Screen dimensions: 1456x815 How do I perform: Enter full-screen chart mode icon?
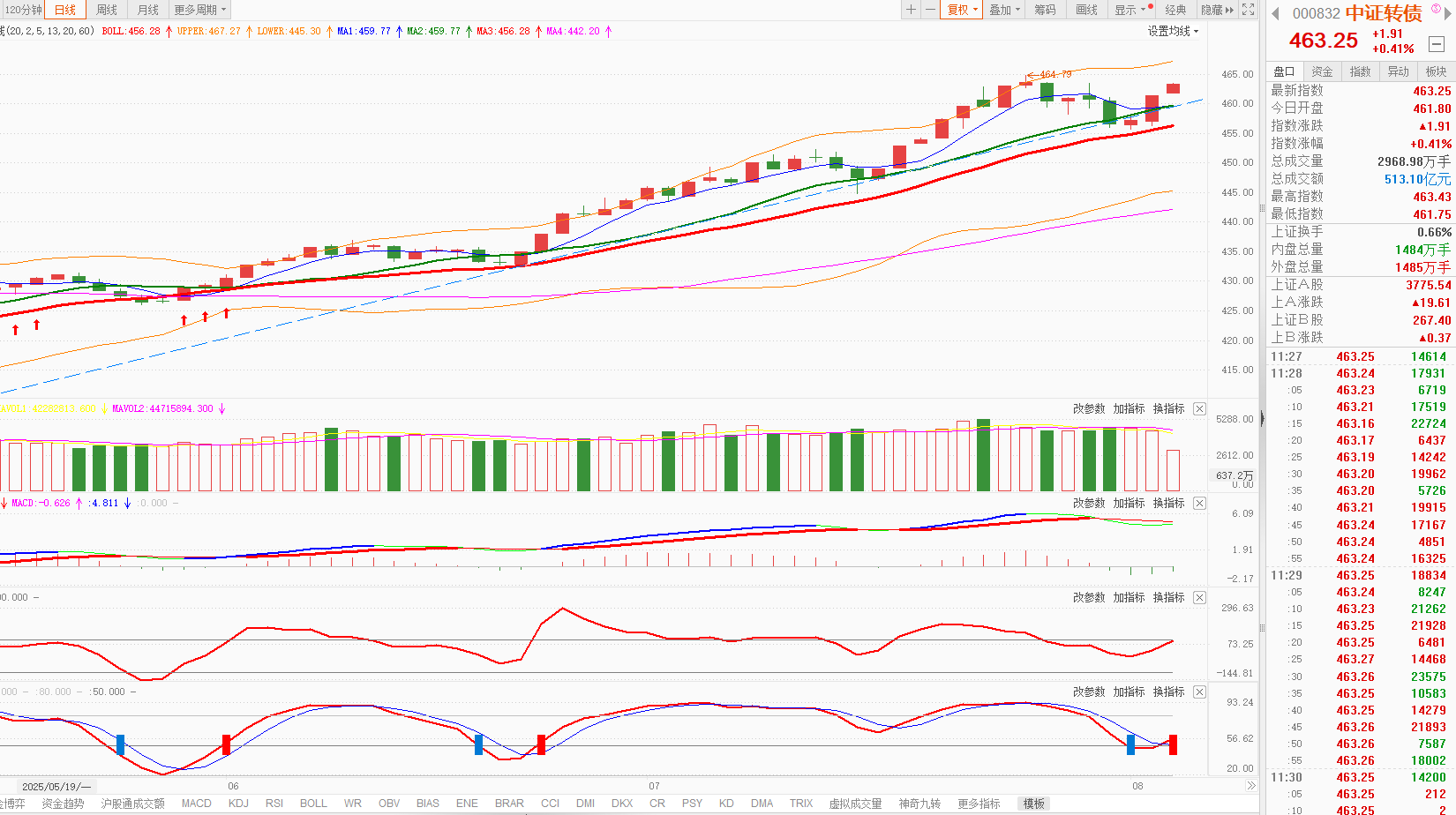pos(1248,10)
